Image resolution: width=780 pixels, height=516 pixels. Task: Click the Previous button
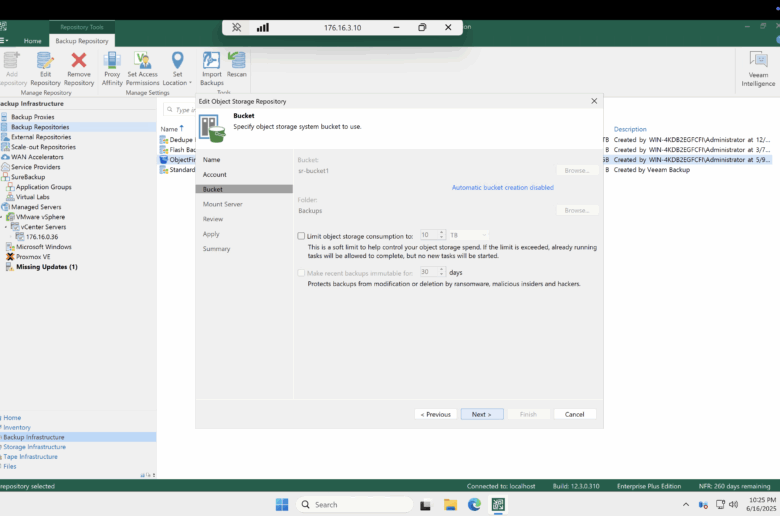point(435,414)
